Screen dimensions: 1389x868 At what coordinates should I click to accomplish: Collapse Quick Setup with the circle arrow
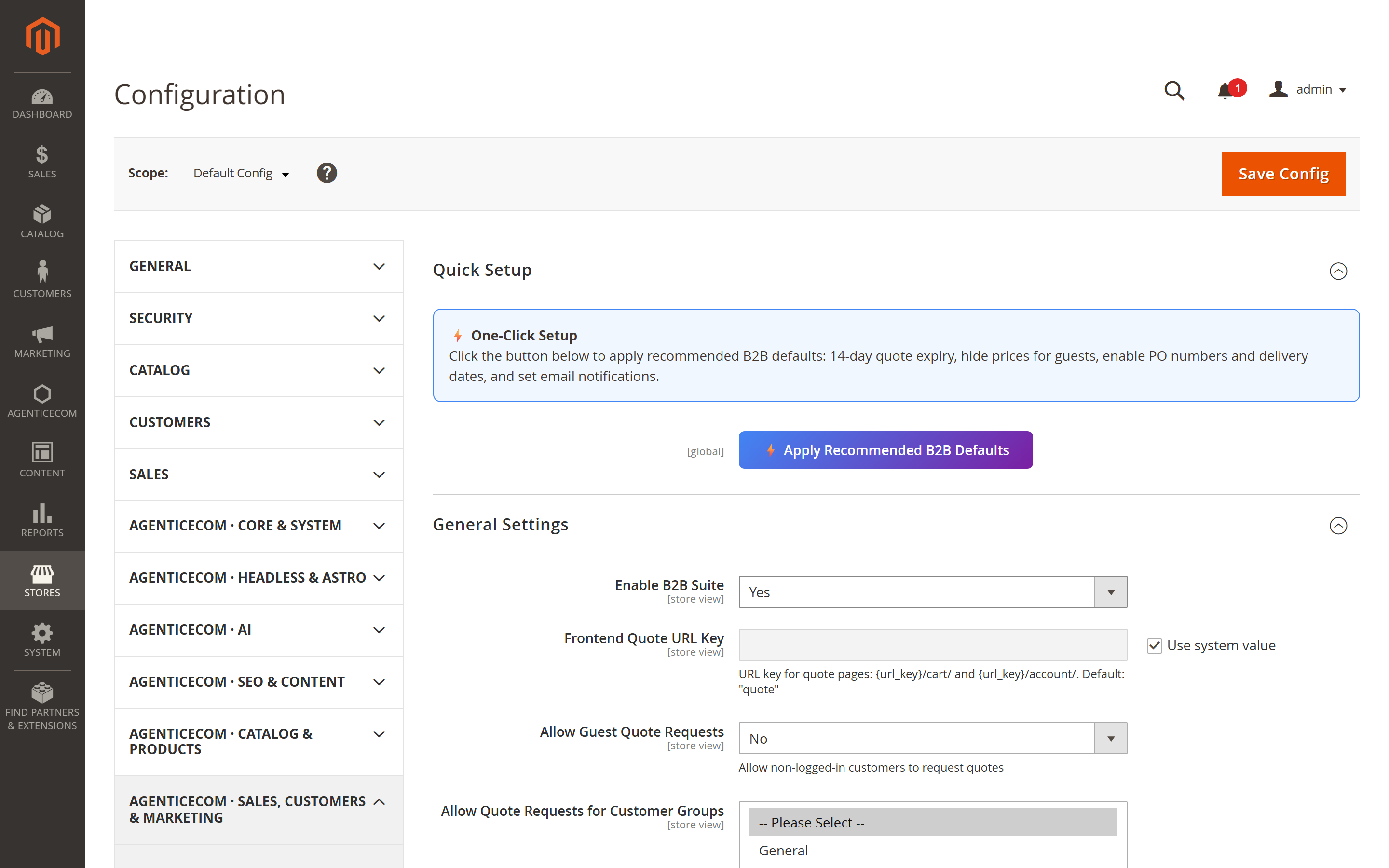pos(1338,271)
